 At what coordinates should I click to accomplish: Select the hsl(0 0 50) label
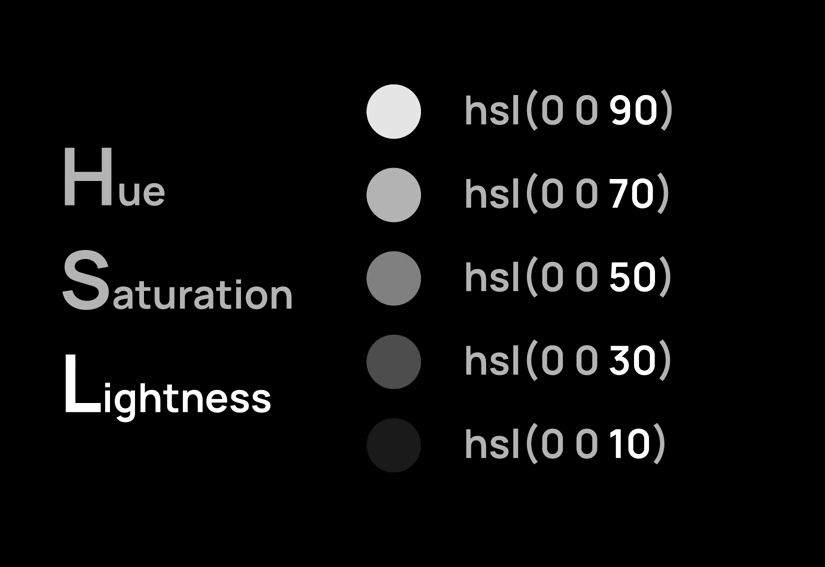567,278
